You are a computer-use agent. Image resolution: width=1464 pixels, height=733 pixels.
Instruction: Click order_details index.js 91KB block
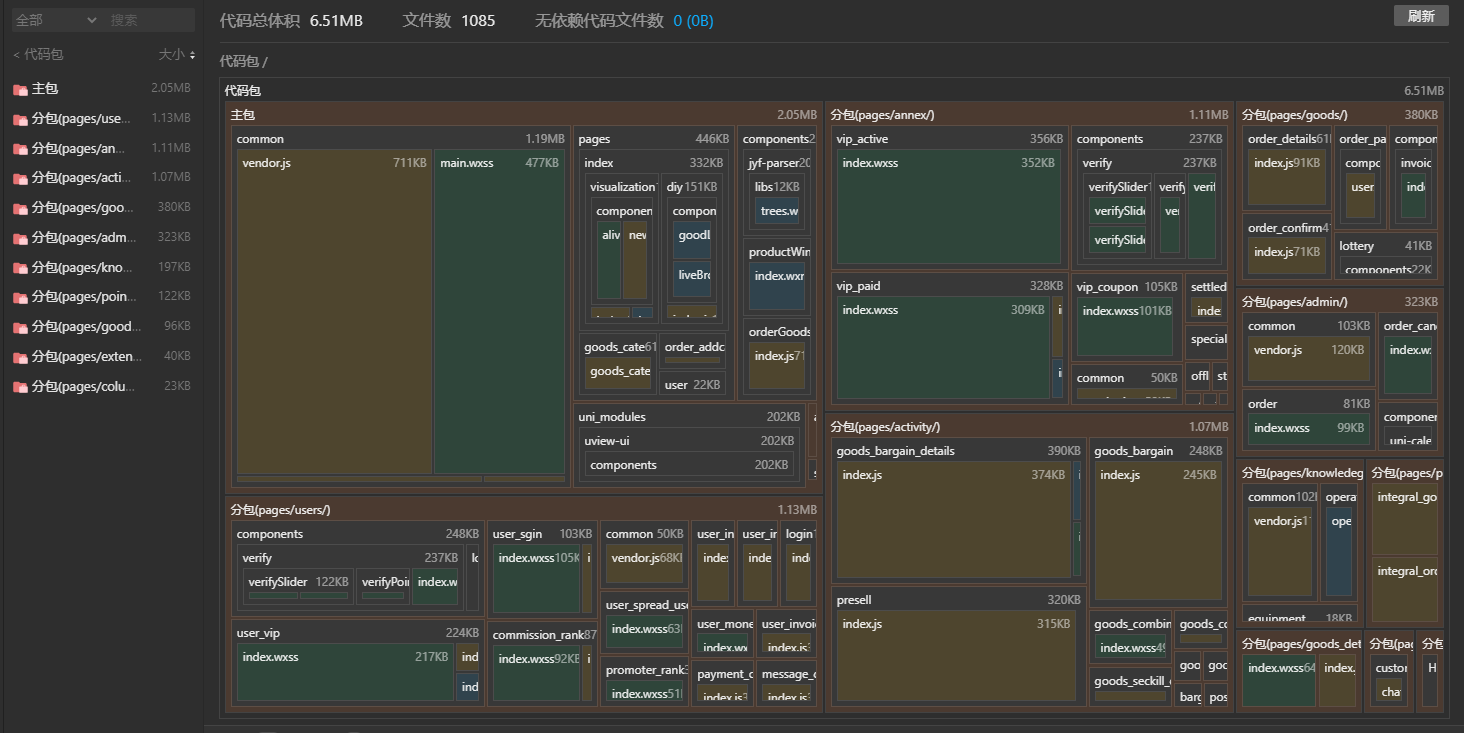[x=1287, y=178]
